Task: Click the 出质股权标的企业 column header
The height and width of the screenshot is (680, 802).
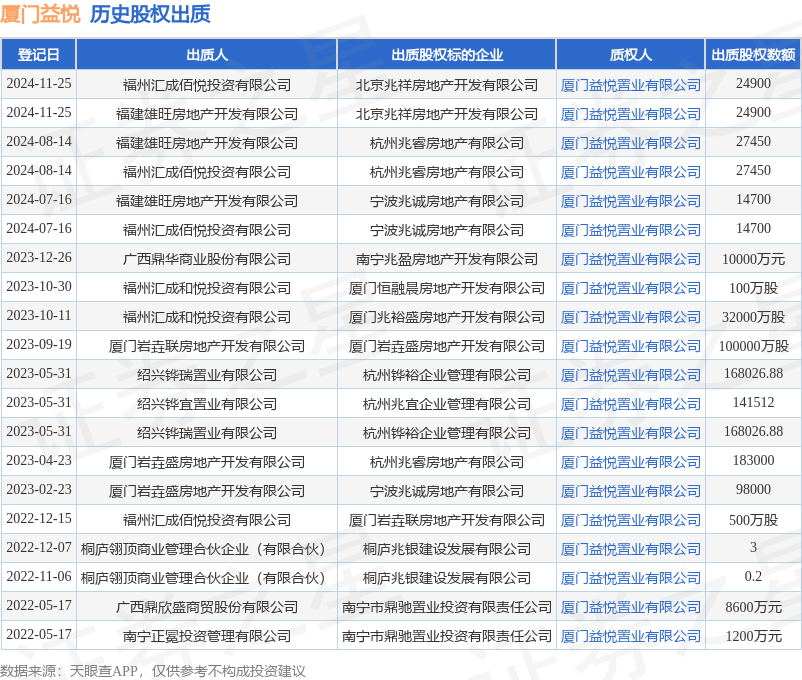Action: pos(447,54)
